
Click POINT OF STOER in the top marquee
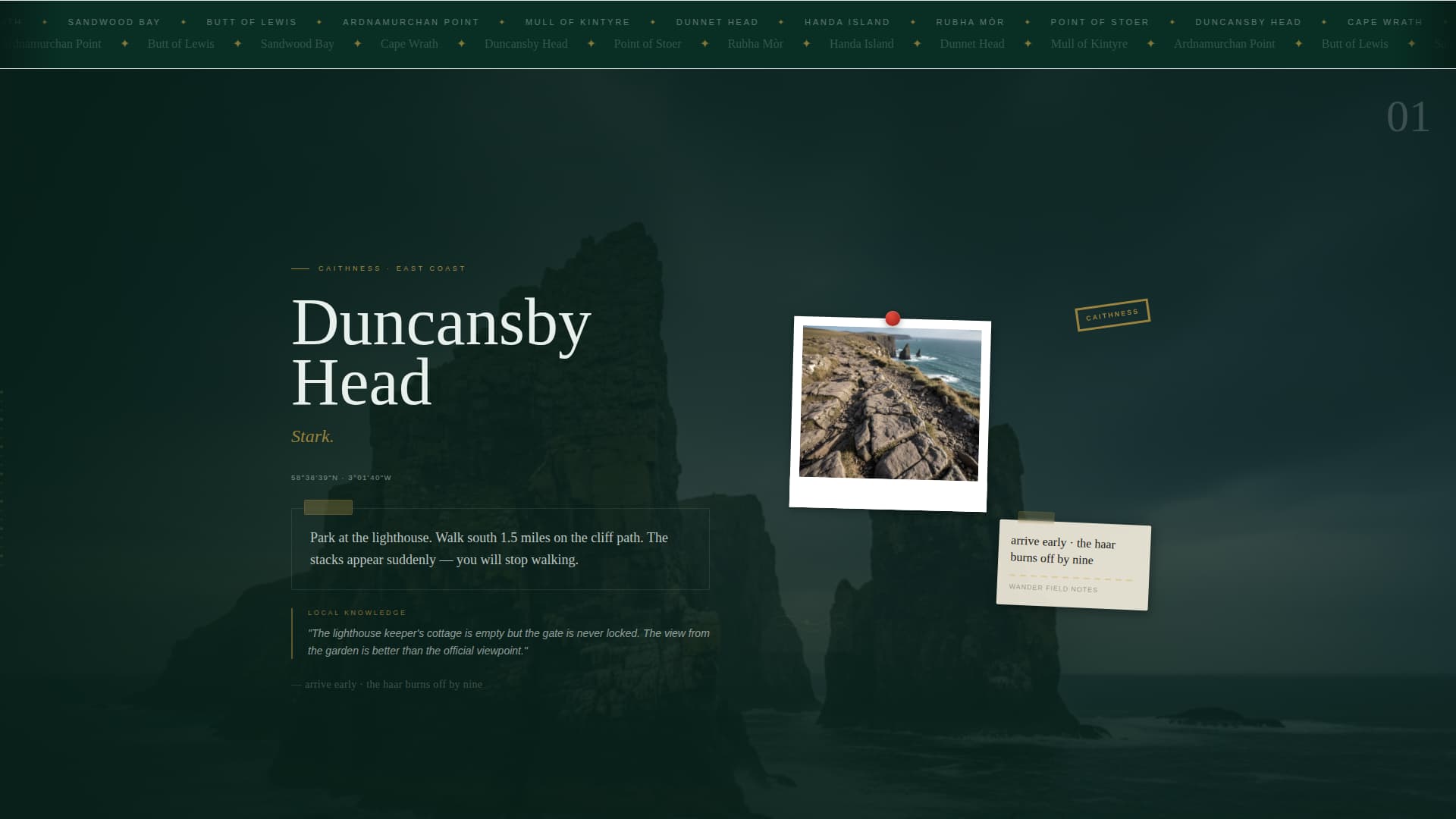point(1099,22)
